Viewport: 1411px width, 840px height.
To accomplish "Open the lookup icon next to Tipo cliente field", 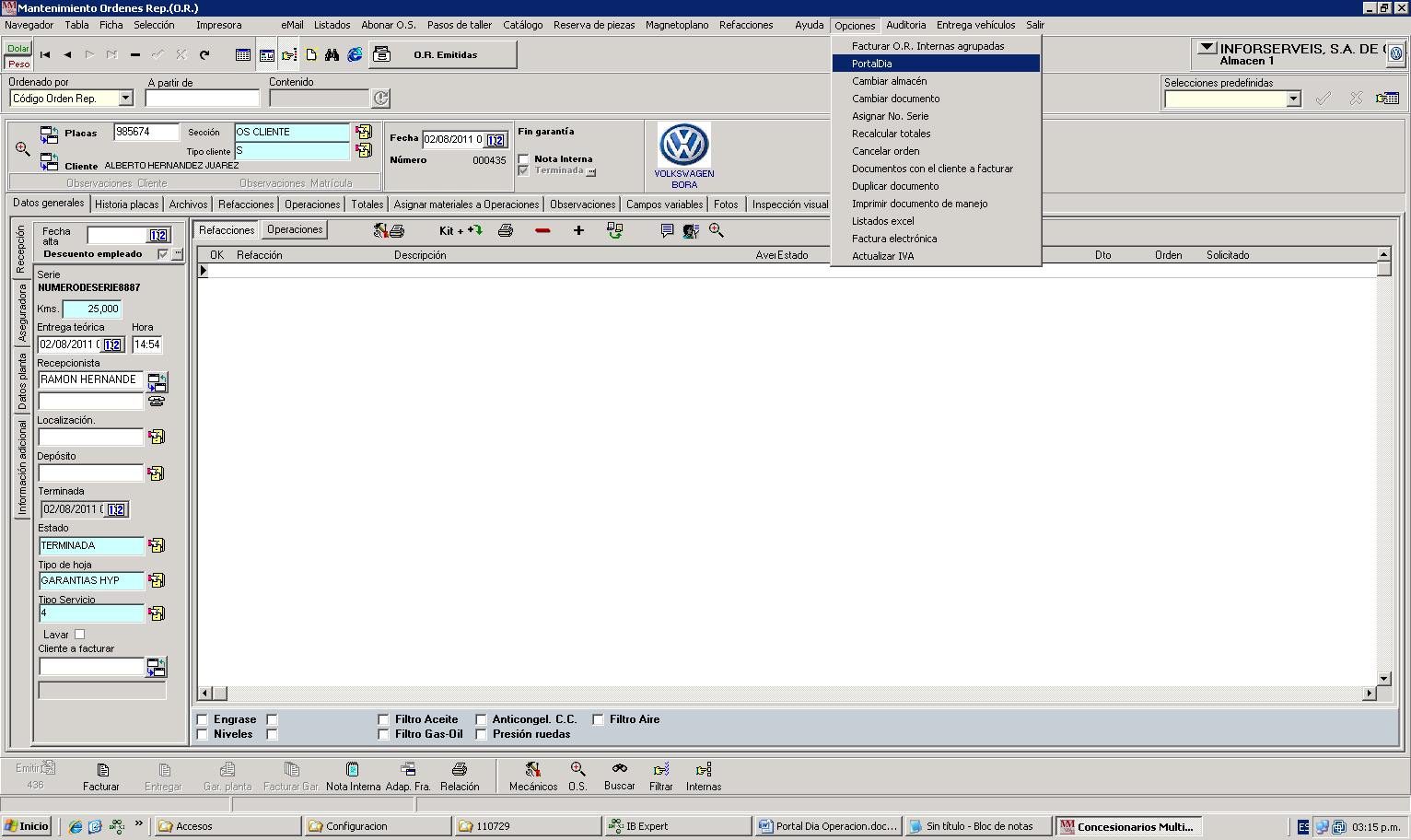I will (x=364, y=150).
